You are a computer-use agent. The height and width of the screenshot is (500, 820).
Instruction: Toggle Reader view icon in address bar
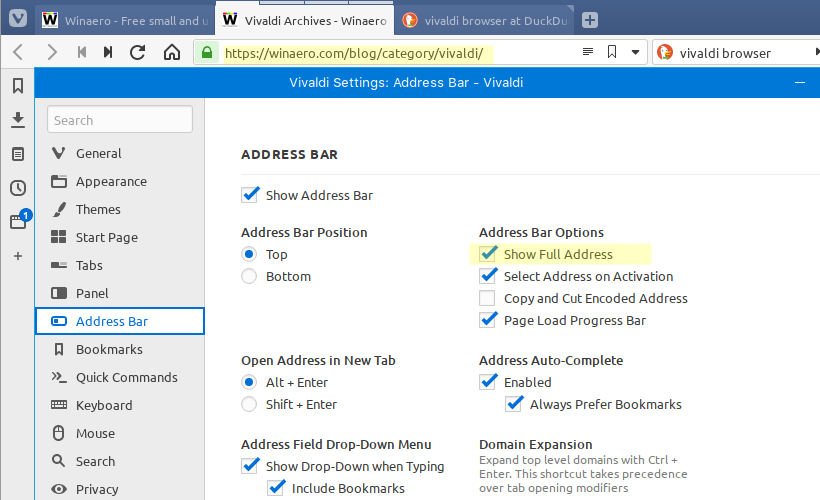(x=588, y=51)
